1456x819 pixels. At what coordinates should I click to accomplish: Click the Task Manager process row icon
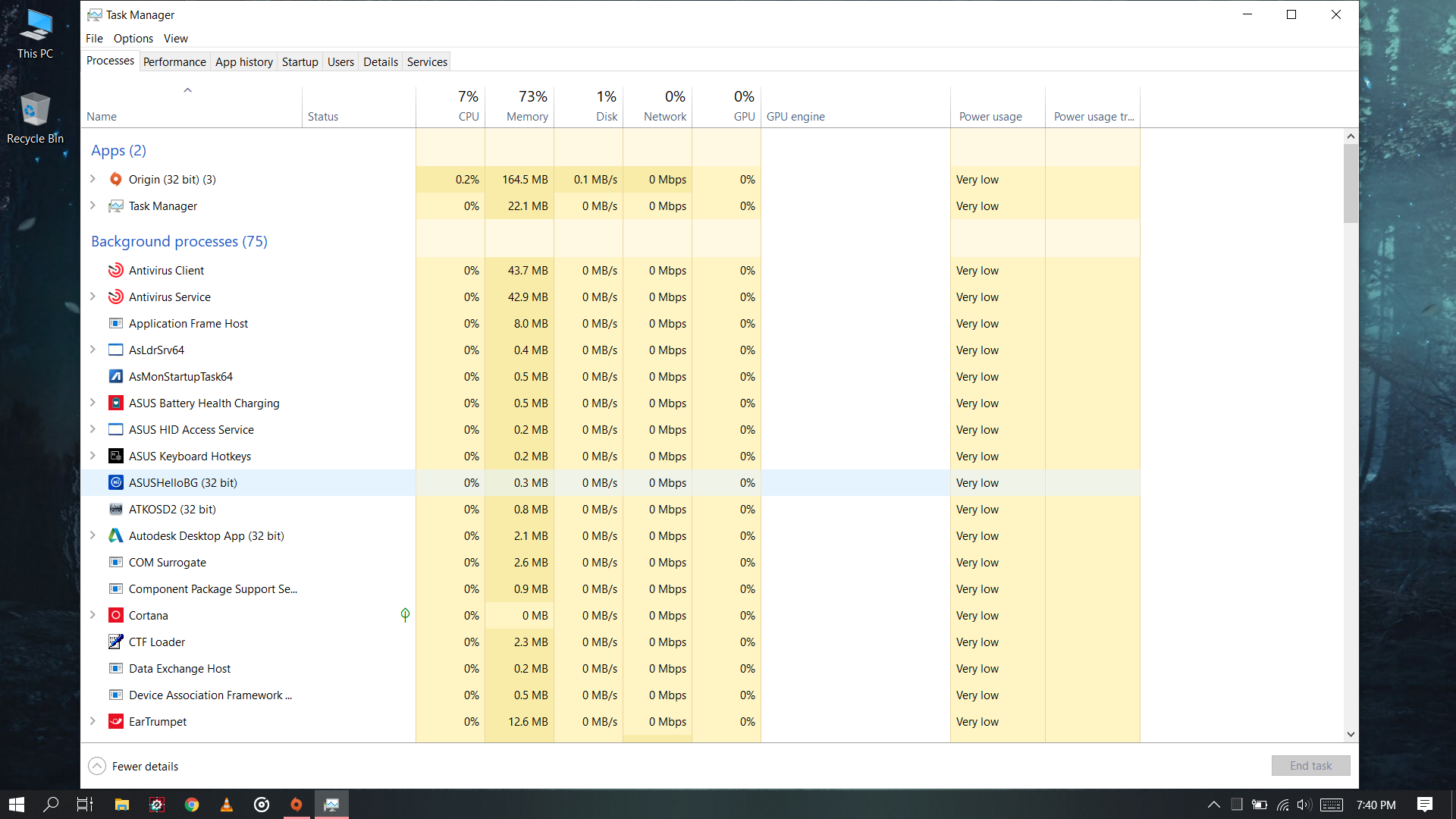point(115,206)
